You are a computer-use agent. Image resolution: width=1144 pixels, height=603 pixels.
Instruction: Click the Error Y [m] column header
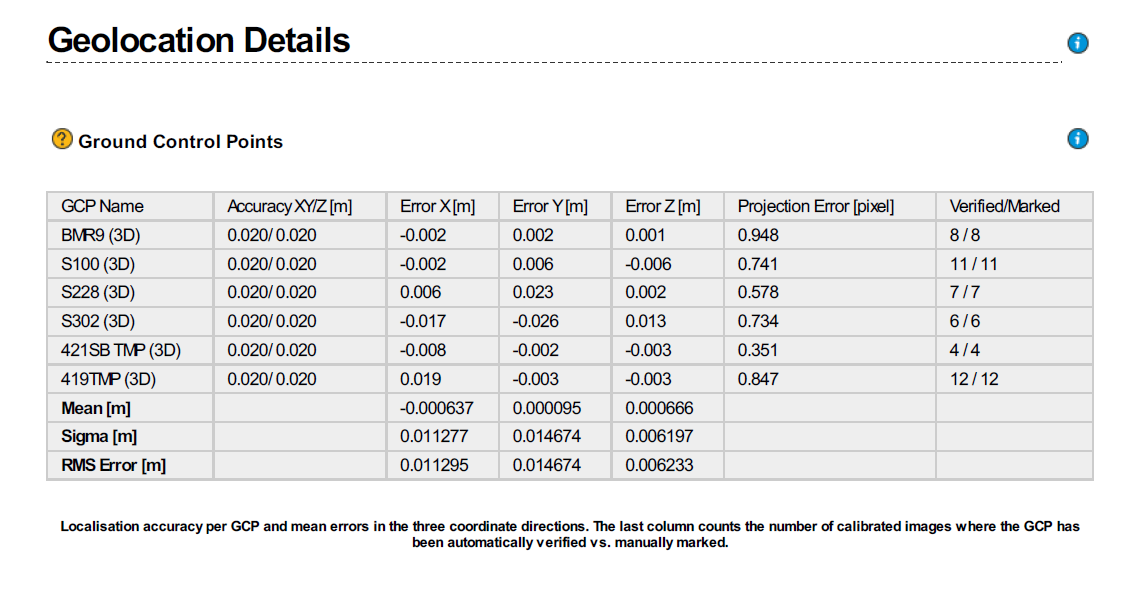[549, 207]
